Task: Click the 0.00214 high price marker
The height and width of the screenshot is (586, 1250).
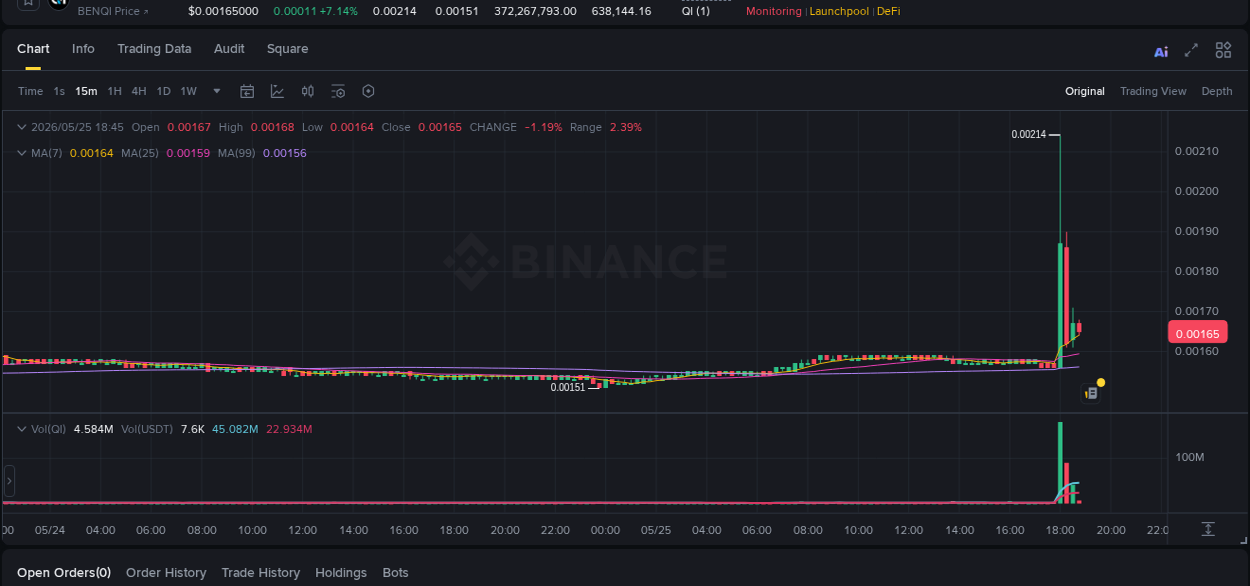Action: pyautogui.click(x=1028, y=134)
